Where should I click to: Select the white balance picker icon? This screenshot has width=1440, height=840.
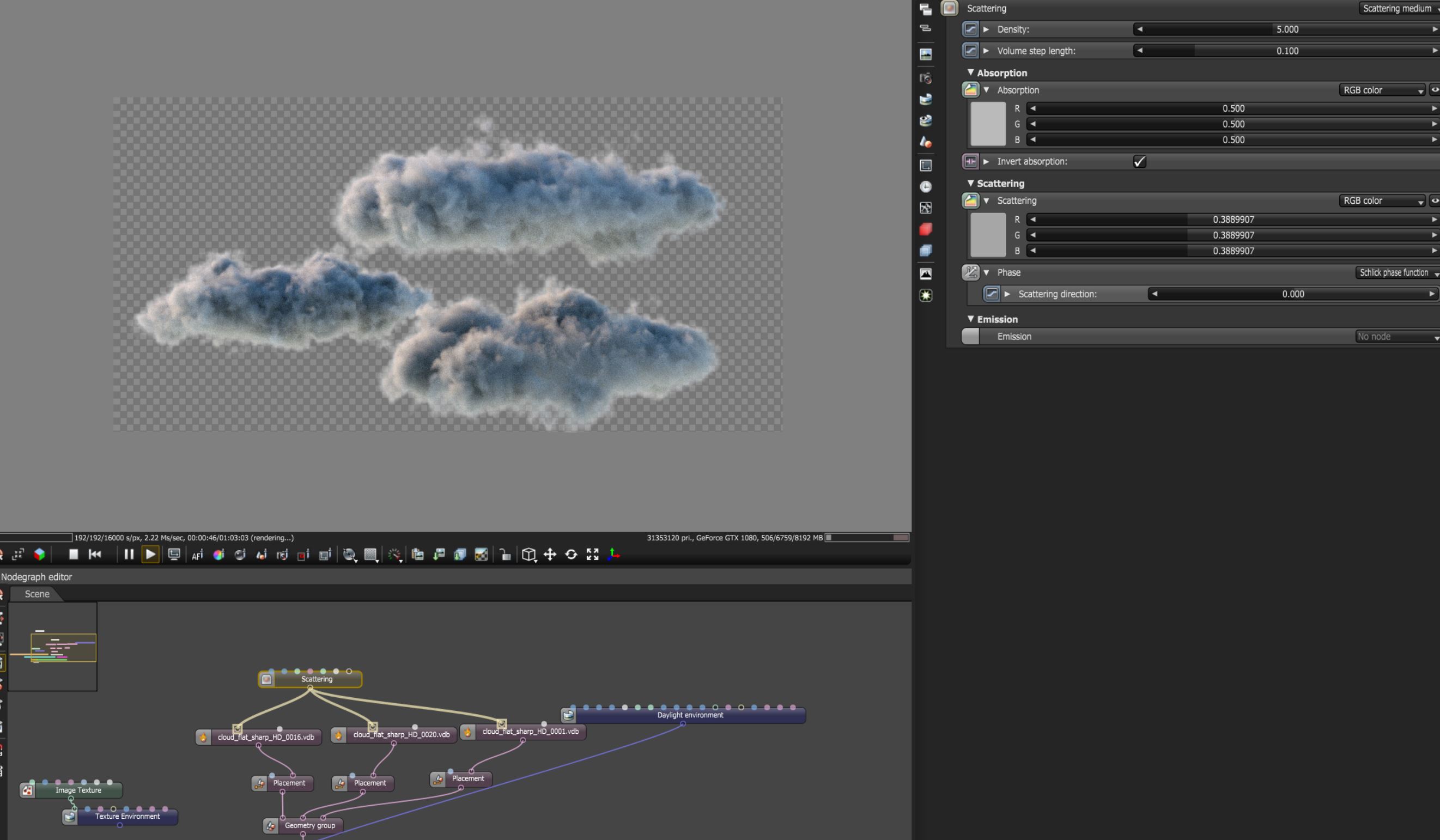click(218, 555)
